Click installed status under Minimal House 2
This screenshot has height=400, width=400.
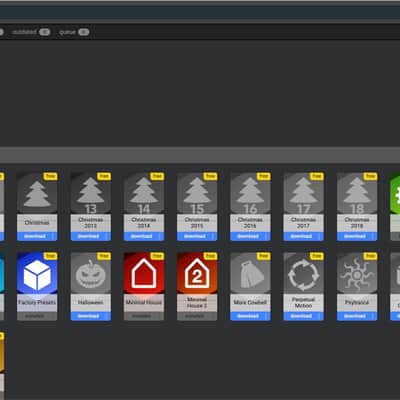click(x=197, y=316)
